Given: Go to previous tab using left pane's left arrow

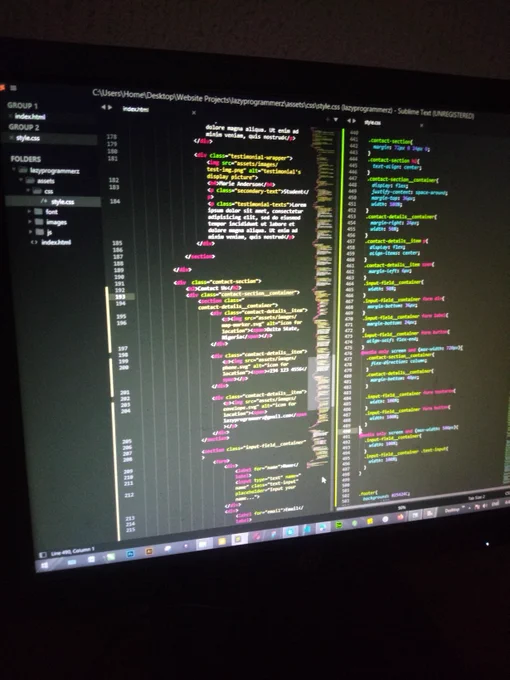Looking at the screenshot, I should click(x=103, y=107).
